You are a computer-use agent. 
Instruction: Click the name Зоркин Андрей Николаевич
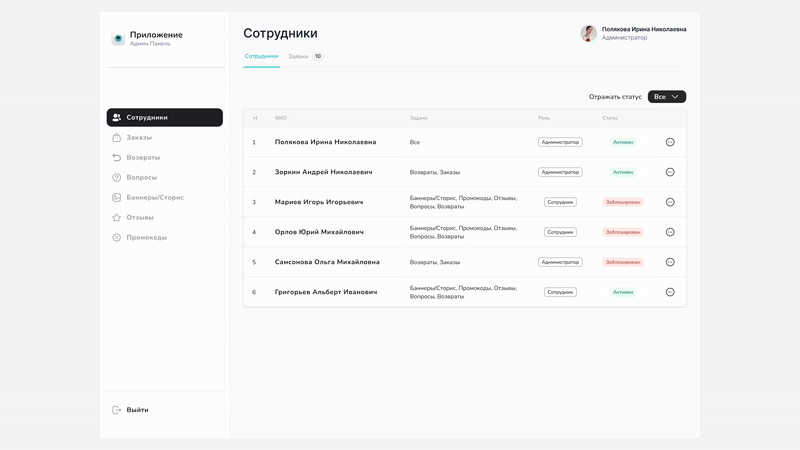point(323,172)
